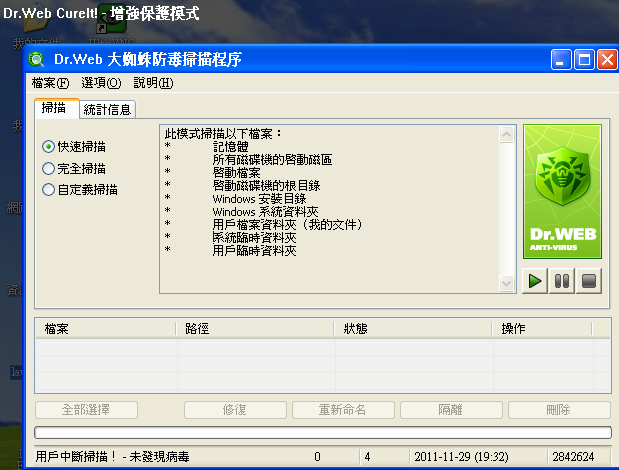Viewport: 619px width, 470px height.
Task: Sort by 路徑 column header
Action: point(255,329)
